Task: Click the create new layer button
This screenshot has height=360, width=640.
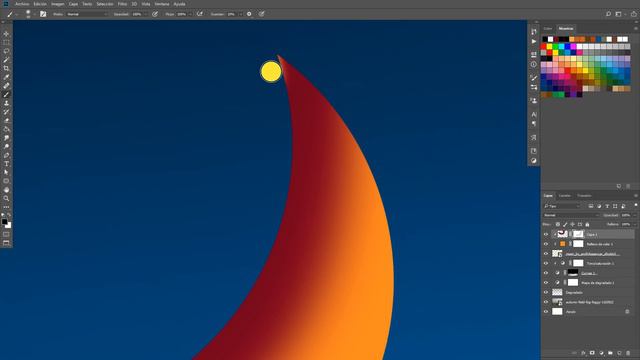Action: pyautogui.click(x=619, y=353)
